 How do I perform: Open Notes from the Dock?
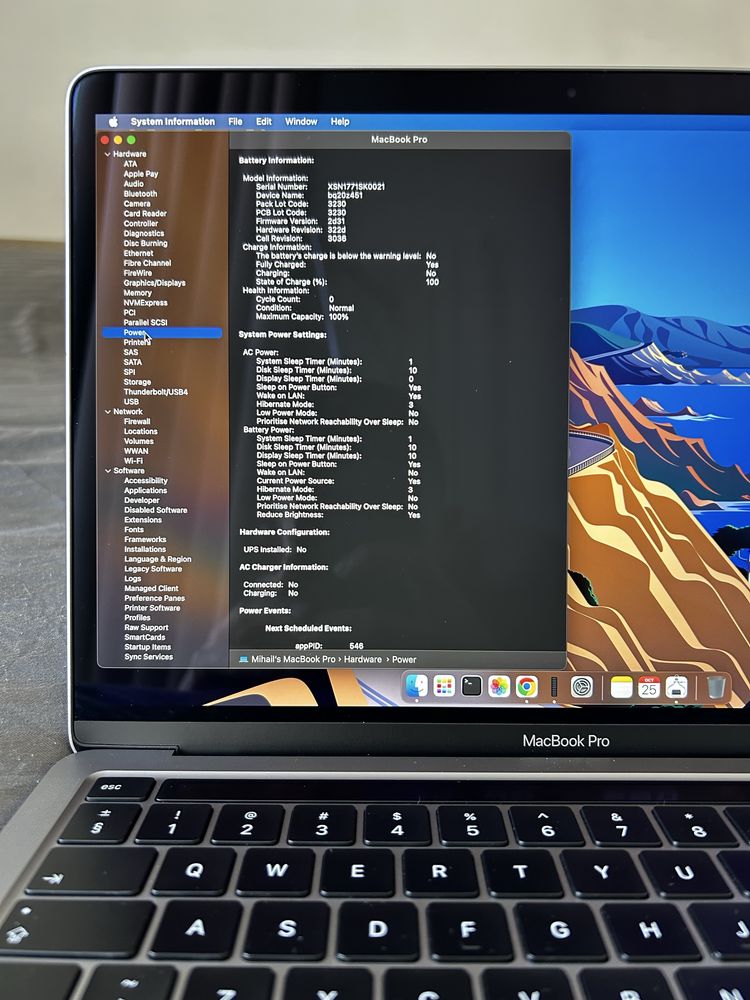tap(621, 687)
